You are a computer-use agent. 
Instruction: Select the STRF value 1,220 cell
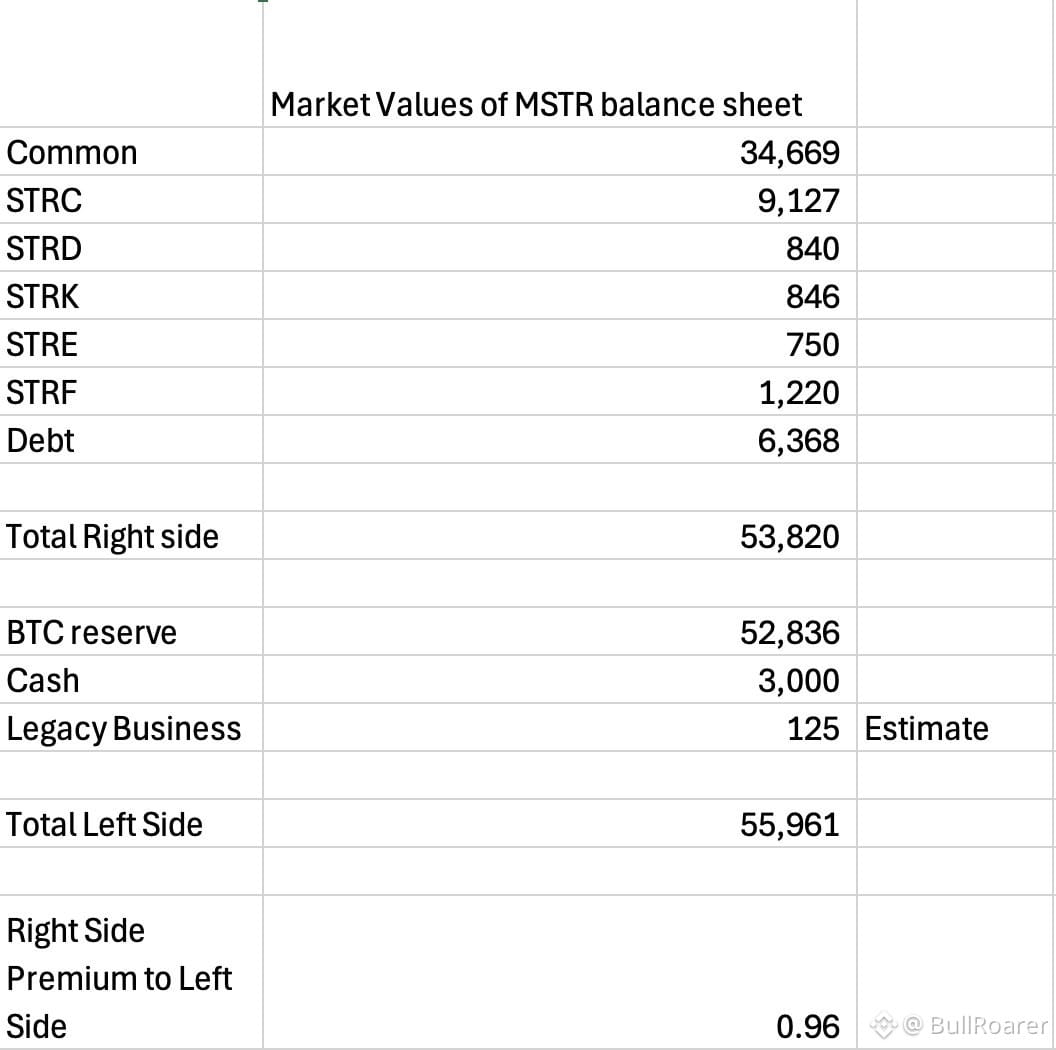(x=560, y=391)
